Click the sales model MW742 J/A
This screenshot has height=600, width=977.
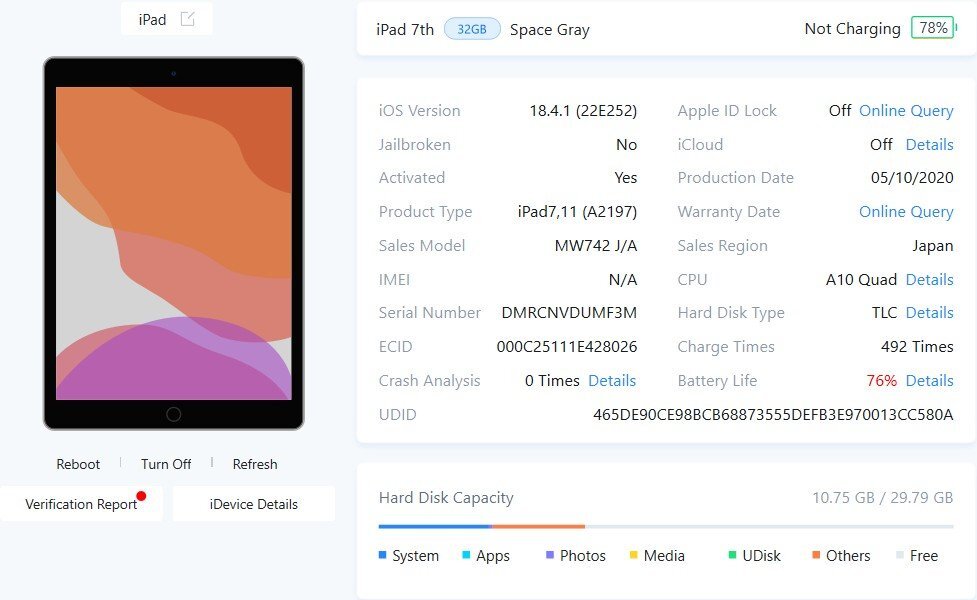[x=596, y=246]
